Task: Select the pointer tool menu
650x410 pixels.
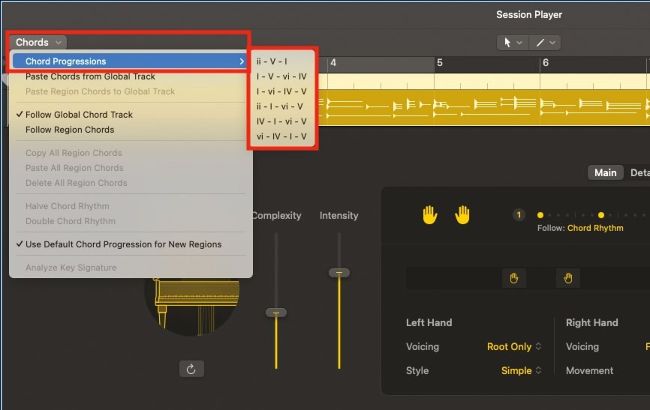Action: point(513,42)
